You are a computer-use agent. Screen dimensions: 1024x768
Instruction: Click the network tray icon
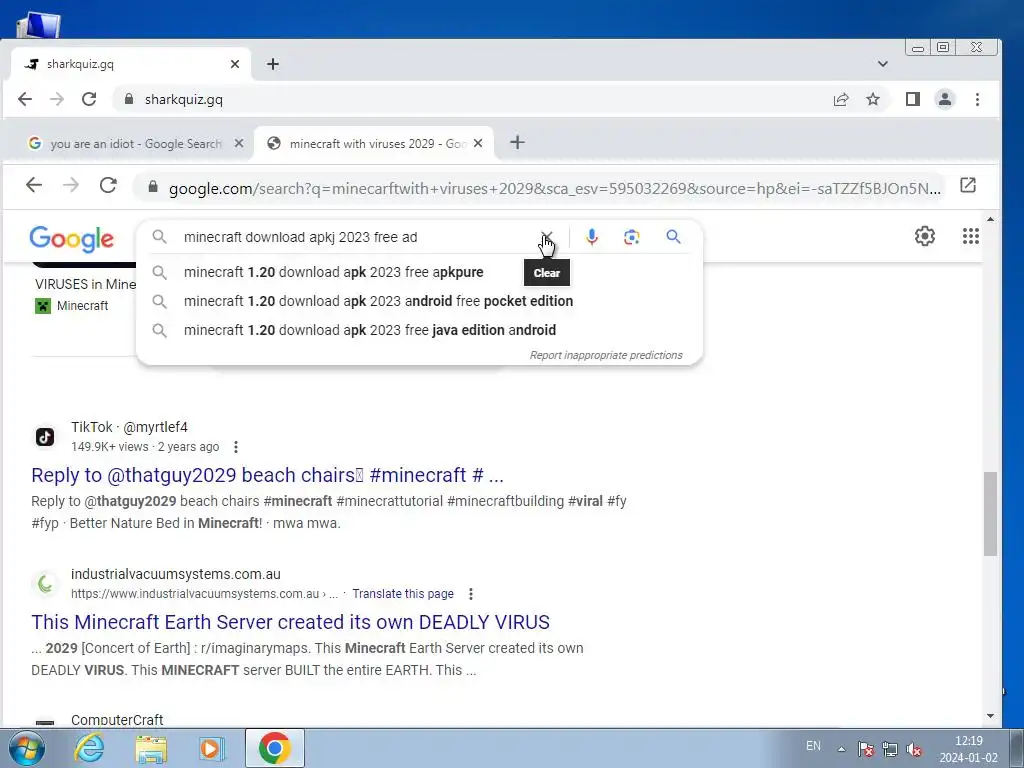[x=889, y=749]
